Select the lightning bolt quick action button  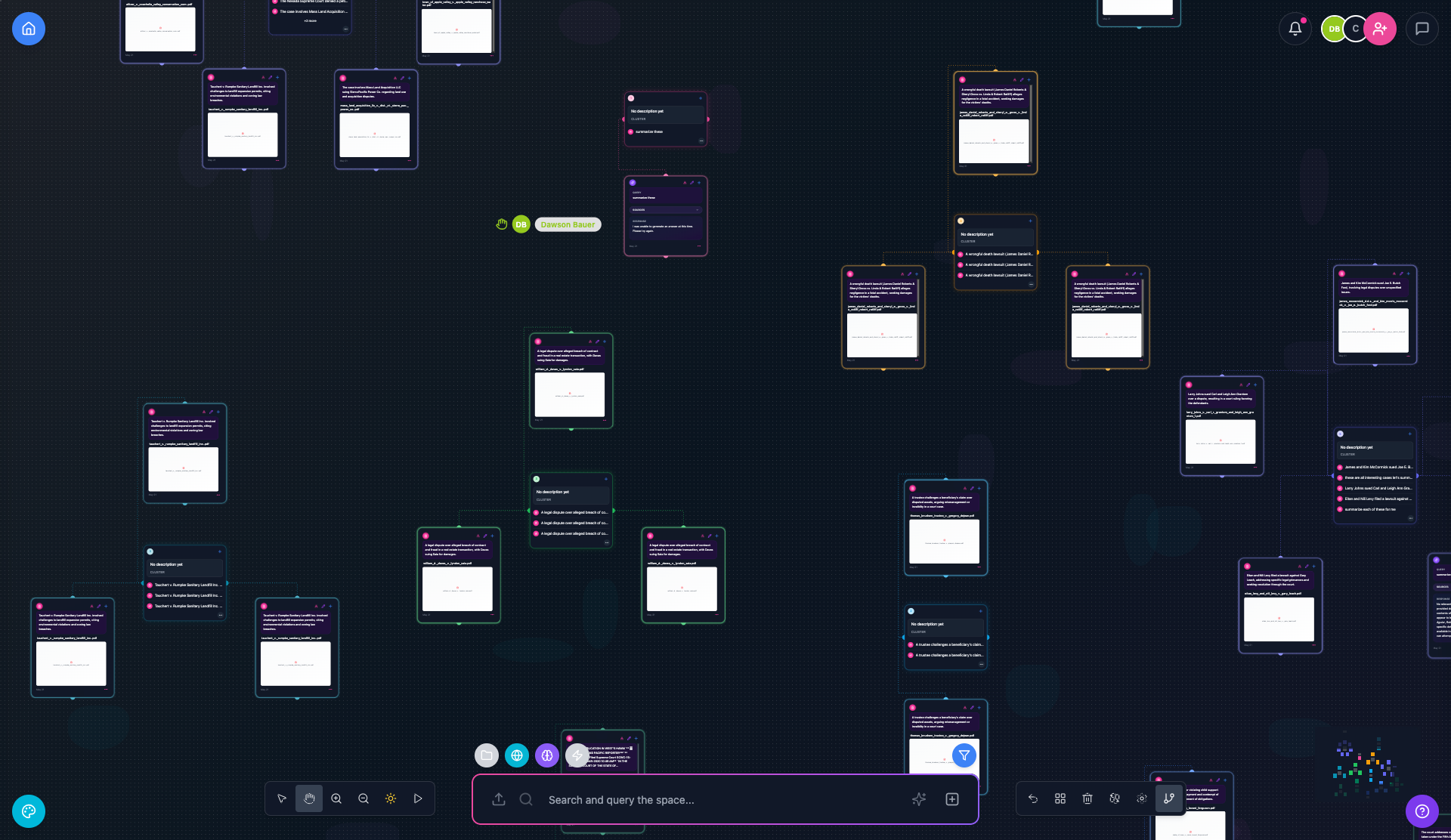pos(577,755)
